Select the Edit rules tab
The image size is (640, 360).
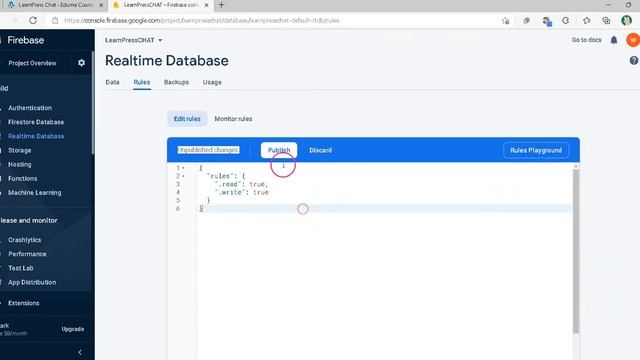[187, 119]
